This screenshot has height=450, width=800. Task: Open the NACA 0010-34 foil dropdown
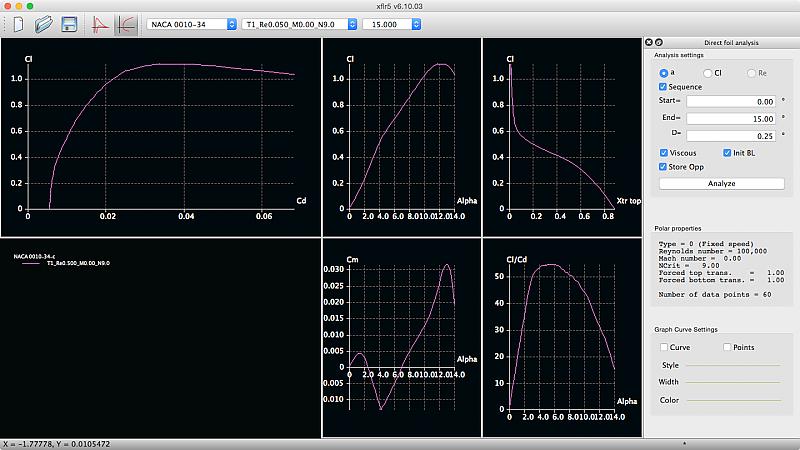click(x=191, y=23)
